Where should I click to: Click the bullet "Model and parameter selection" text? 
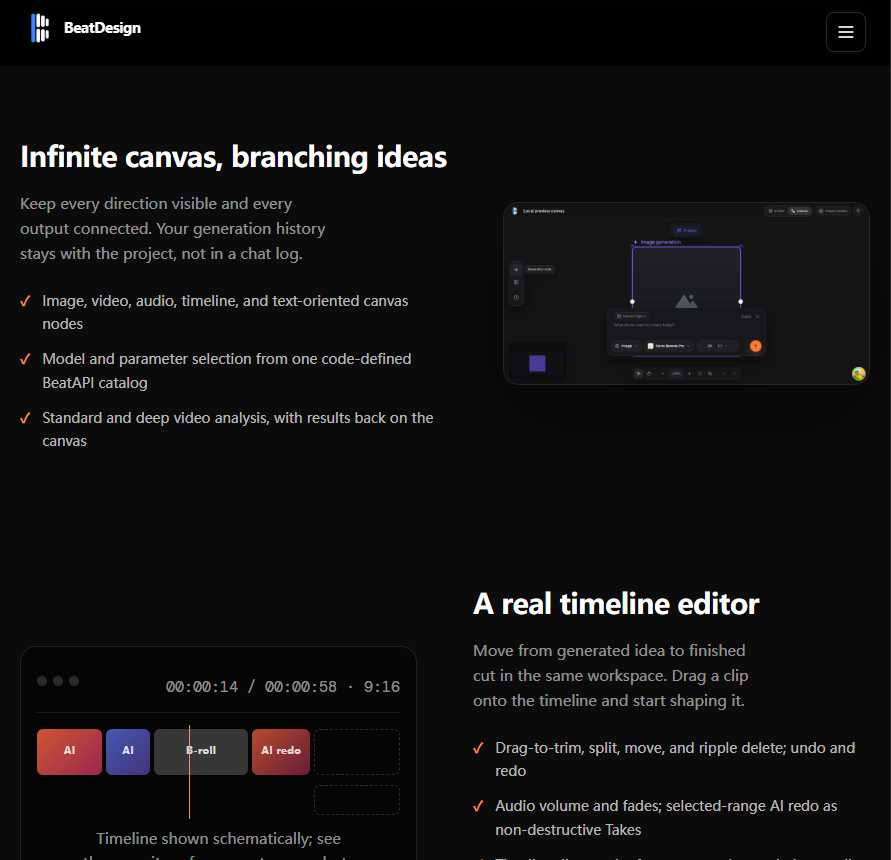[227, 371]
